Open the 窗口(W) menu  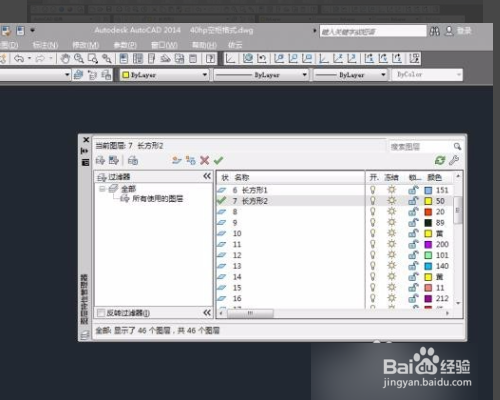click(164, 45)
